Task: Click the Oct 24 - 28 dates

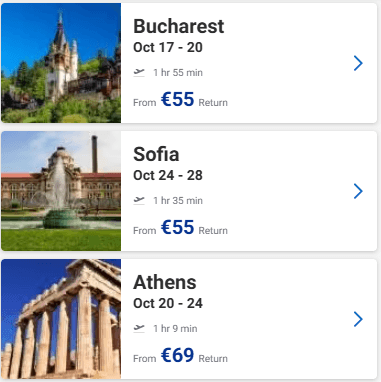Action: pyautogui.click(x=168, y=175)
